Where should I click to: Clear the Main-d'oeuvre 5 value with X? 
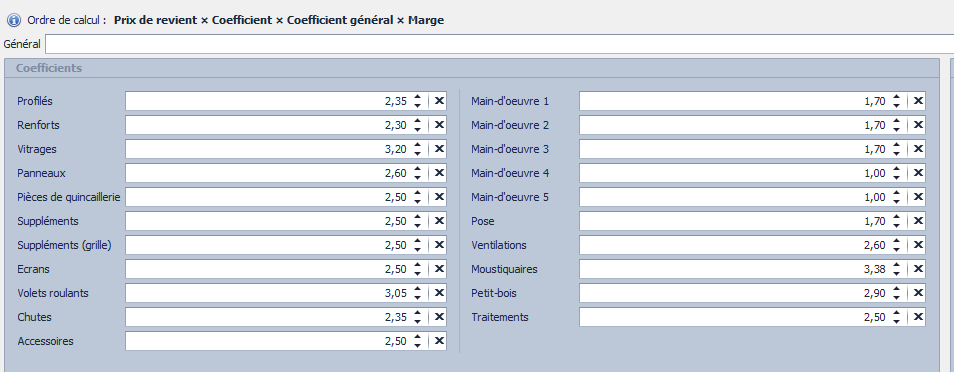[918, 197]
